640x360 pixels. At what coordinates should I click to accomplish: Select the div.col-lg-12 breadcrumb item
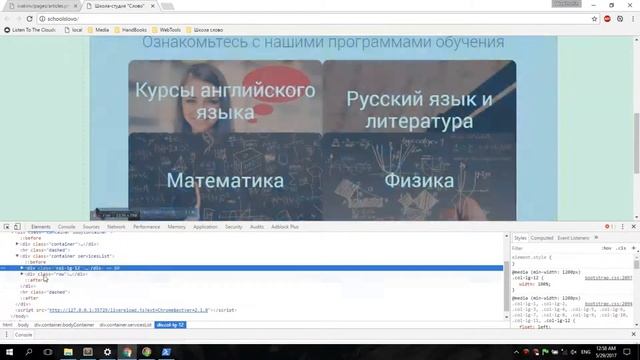point(170,325)
